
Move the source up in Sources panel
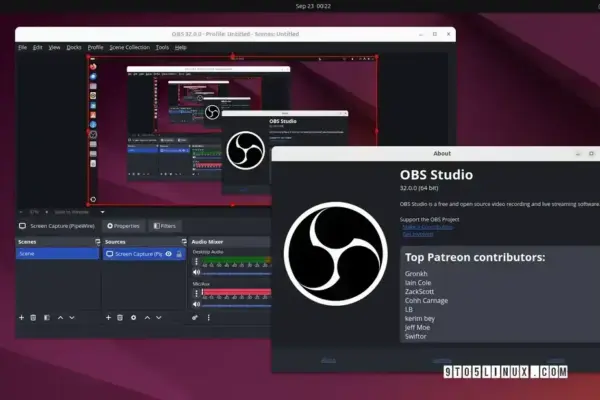(x=147, y=318)
